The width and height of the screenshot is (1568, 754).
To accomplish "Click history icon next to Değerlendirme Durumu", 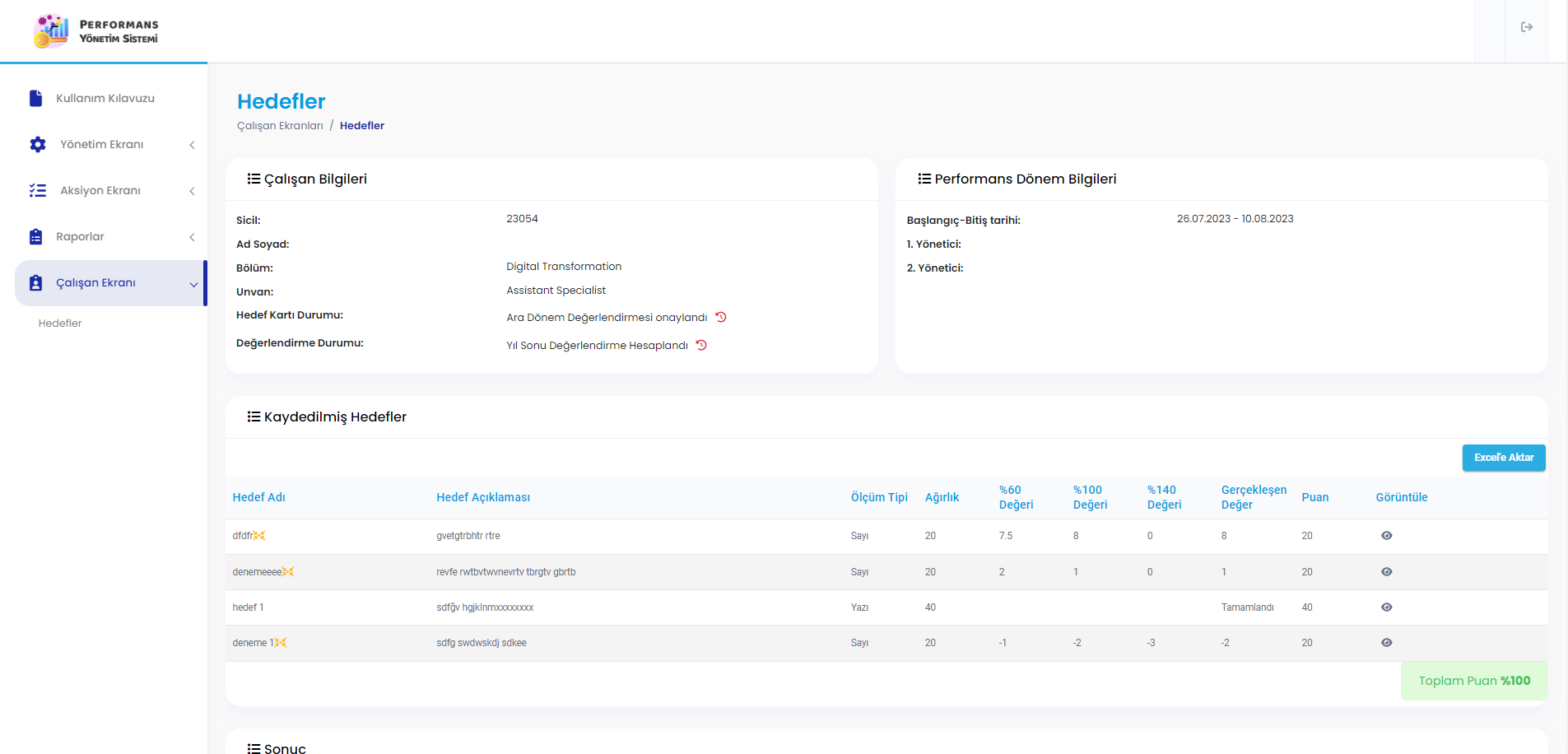I will coord(701,345).
